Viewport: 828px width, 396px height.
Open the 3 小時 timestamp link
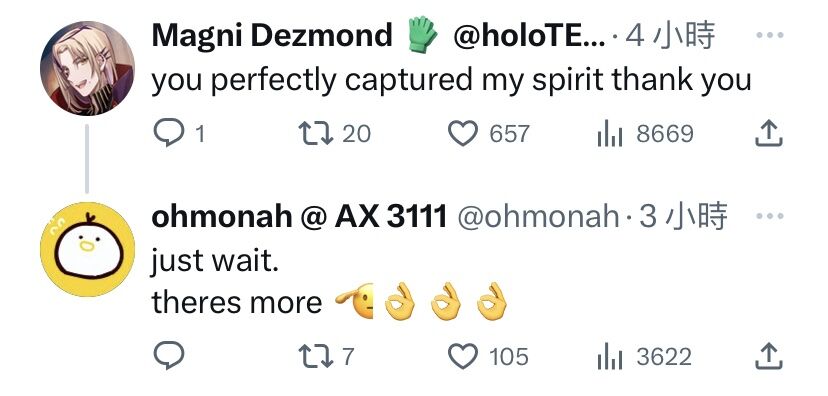pyautogui.click(x=683, y=216)
